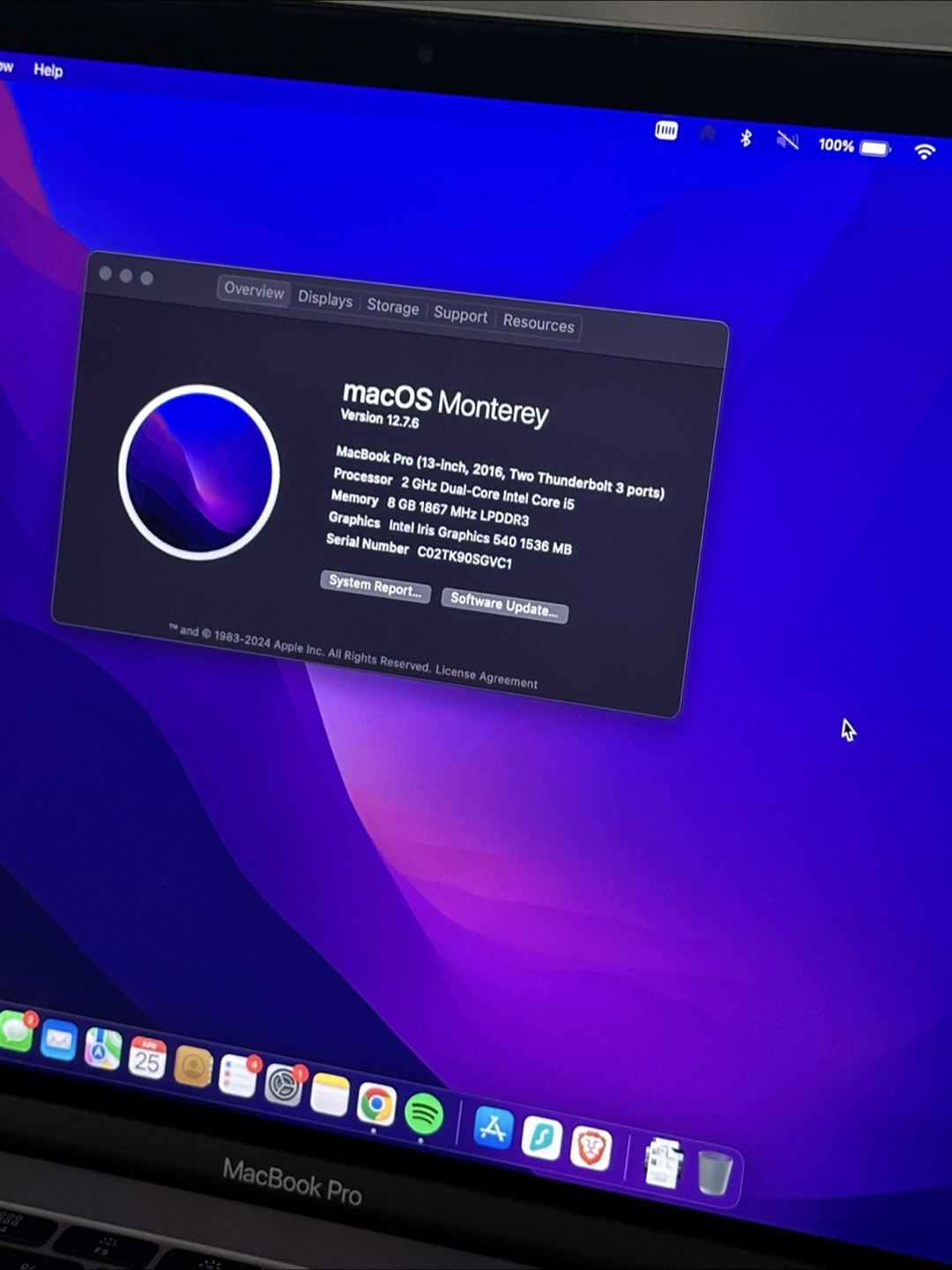Open Brave browser from the dock
Viewport: 952px width, 1270px height.
pos(591,1147)
